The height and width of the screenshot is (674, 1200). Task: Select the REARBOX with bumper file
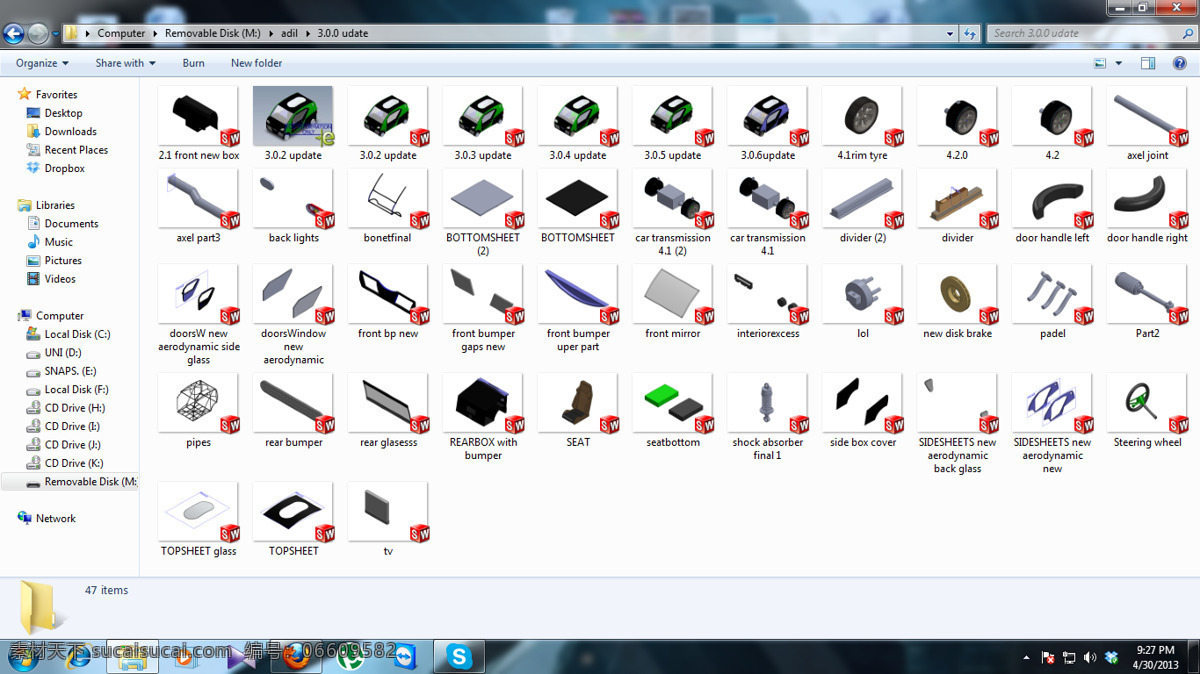click(482, 417)
